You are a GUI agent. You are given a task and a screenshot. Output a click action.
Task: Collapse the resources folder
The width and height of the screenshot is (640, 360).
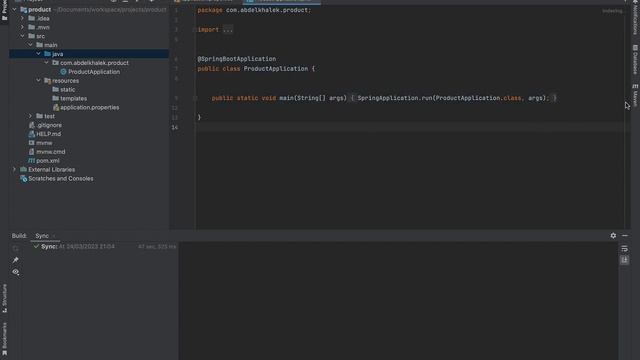pos(38,80)
